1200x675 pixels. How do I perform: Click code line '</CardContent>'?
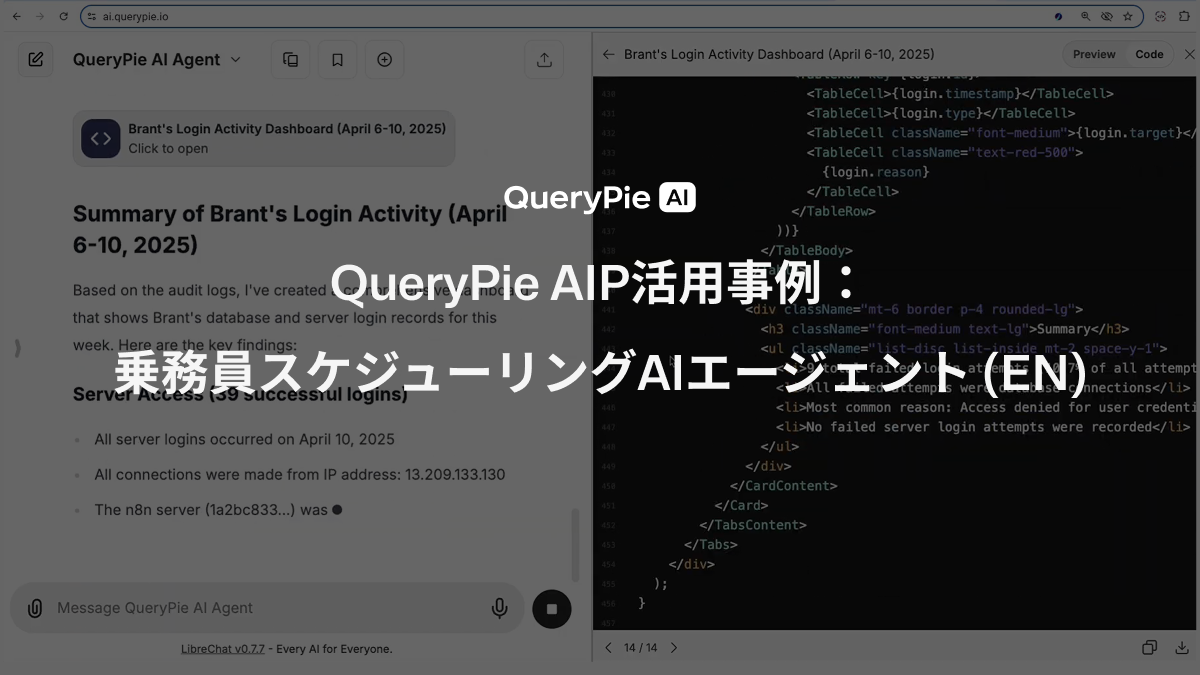click(784, 486)
